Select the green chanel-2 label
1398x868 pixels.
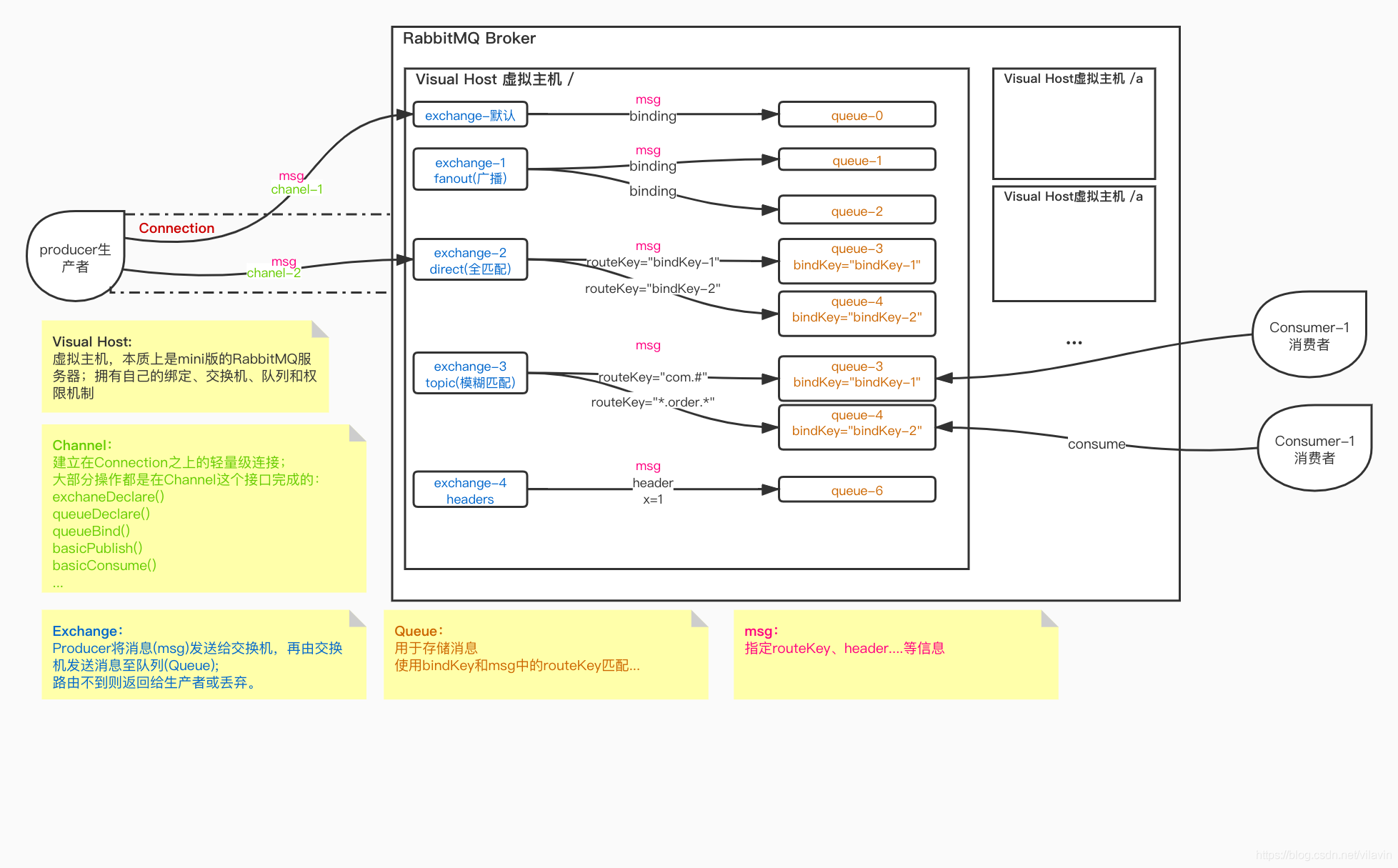point(274,273)
